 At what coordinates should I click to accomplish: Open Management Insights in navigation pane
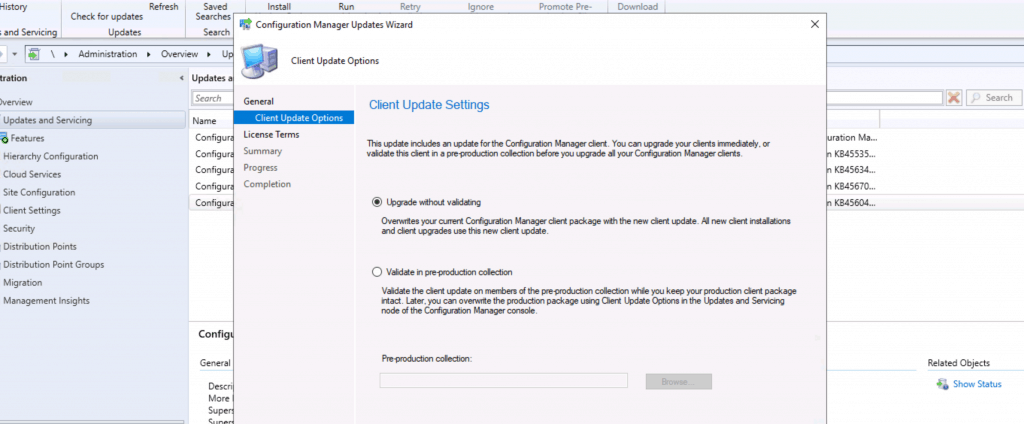(x=46, y=301)
